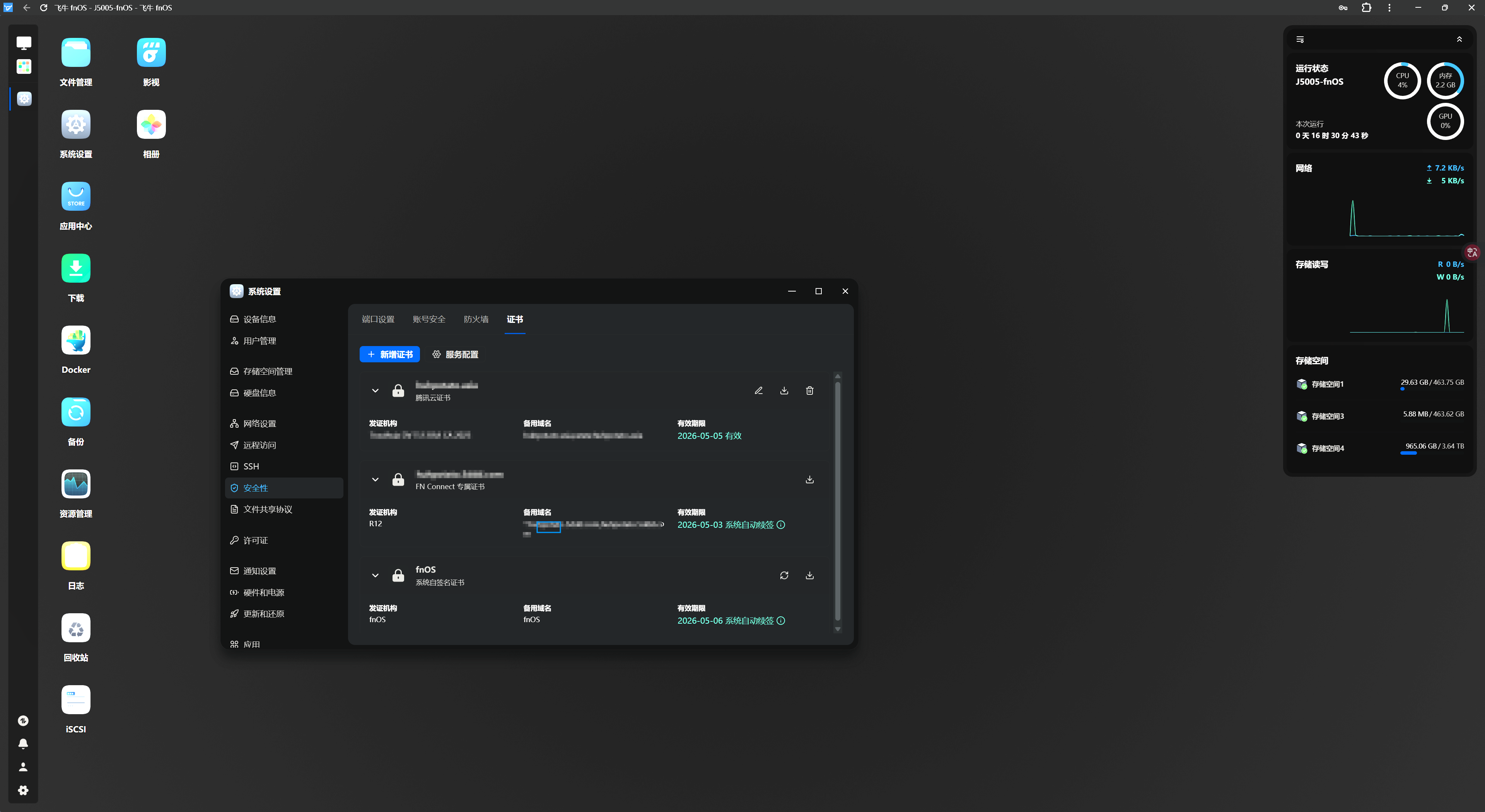Launch the iSCSI application
Image resolution: width=1485 pixels, height=812 pixels.
click(75, 699)
